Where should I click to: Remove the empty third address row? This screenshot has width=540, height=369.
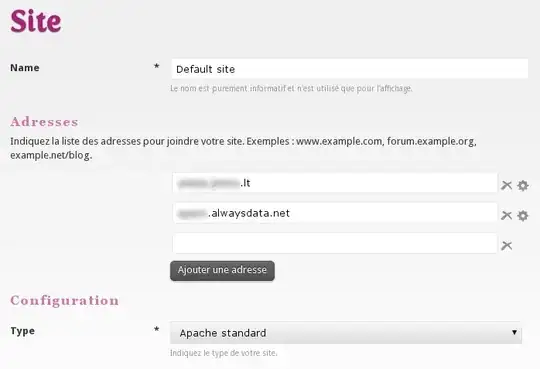point(506,246)
